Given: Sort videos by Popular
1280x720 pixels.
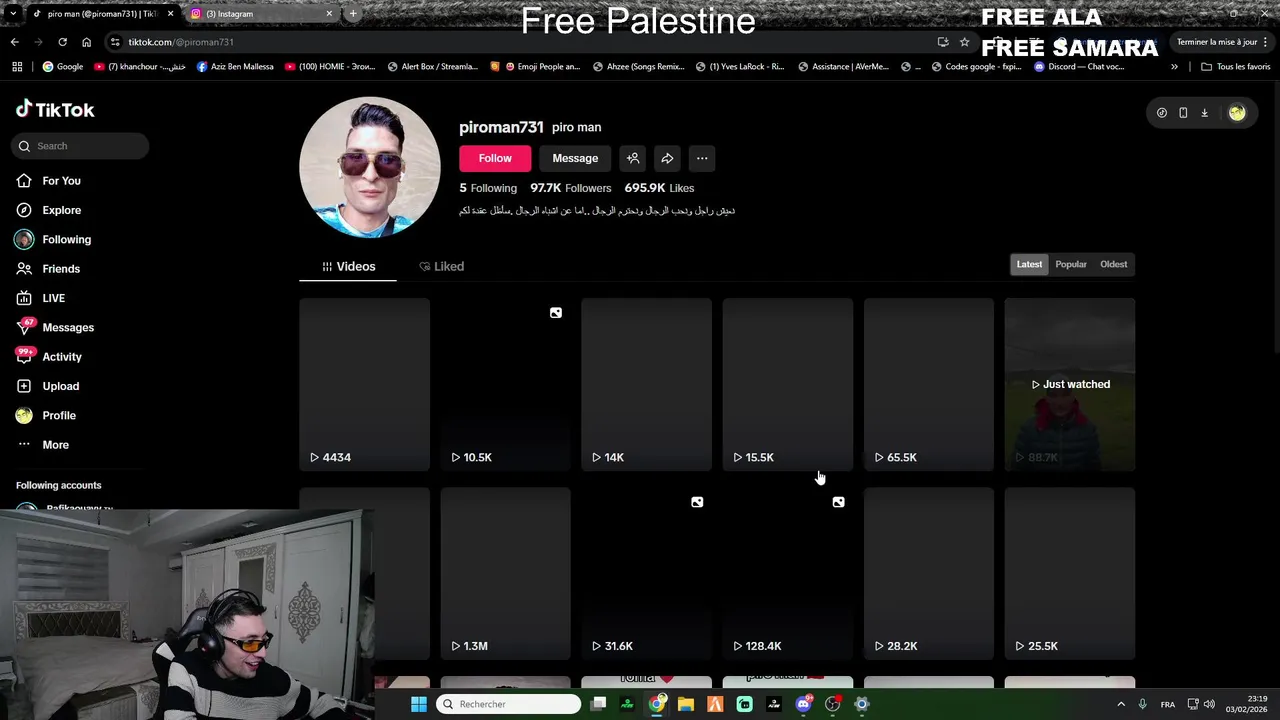Looking at the screenshot, I should [1071, 264].
